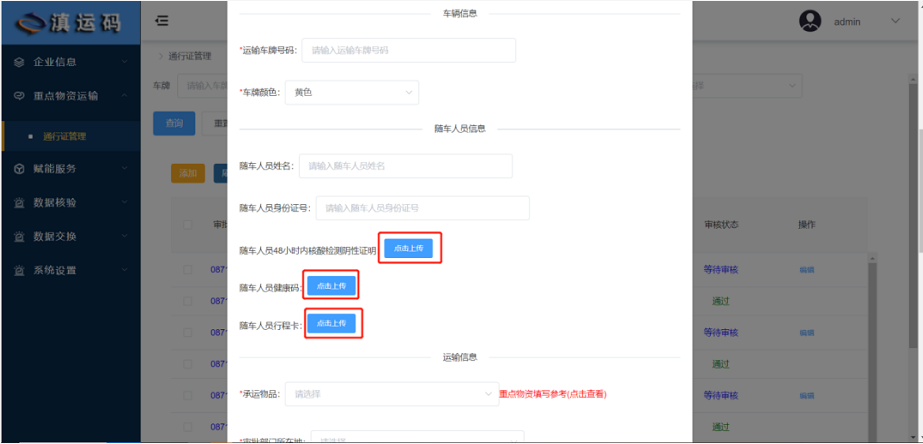923x444 pixels.
Task: Open the 重点物资填写参考(点击查看) link
Action: click(553, 395)
